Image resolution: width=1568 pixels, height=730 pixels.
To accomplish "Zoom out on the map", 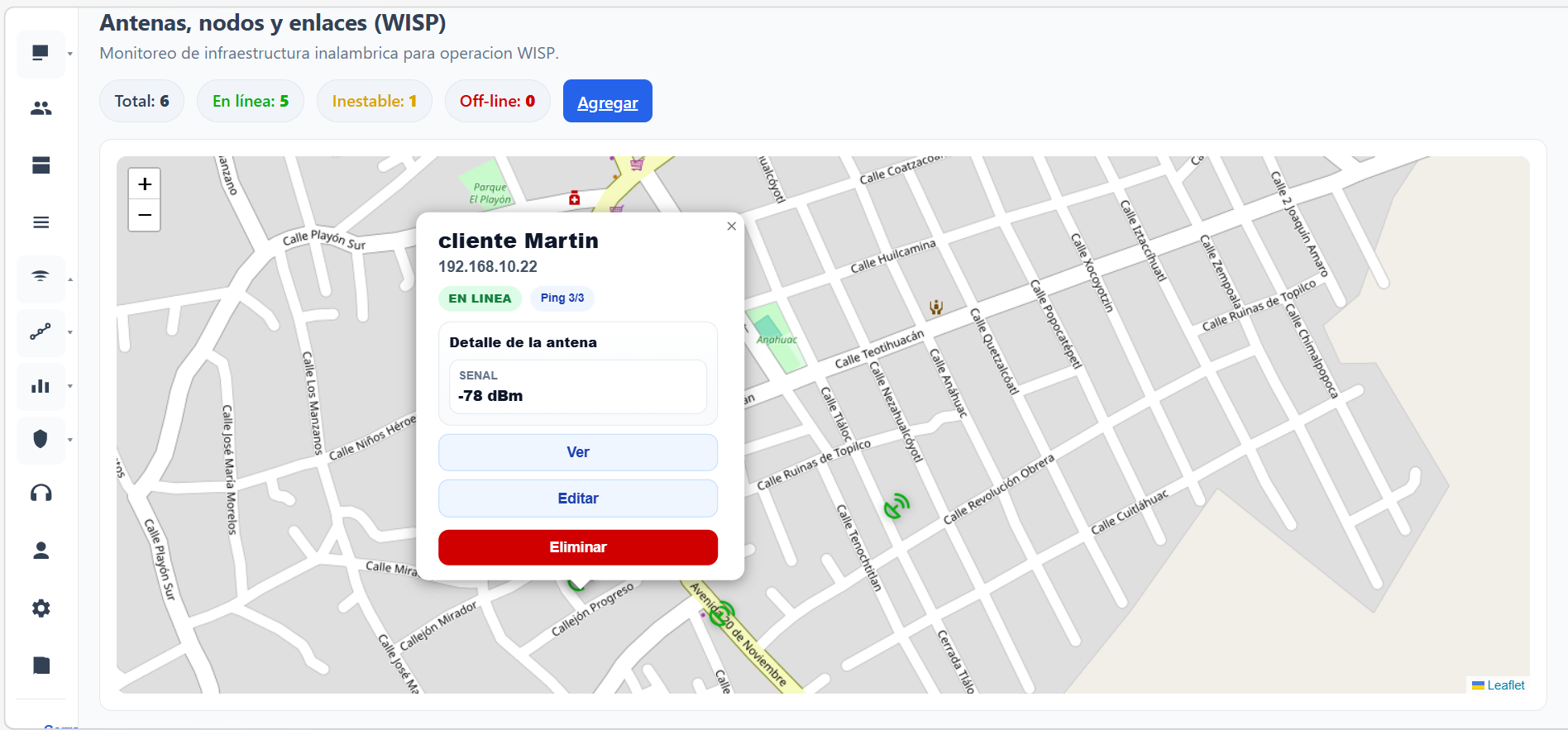I will click(145, 216).
